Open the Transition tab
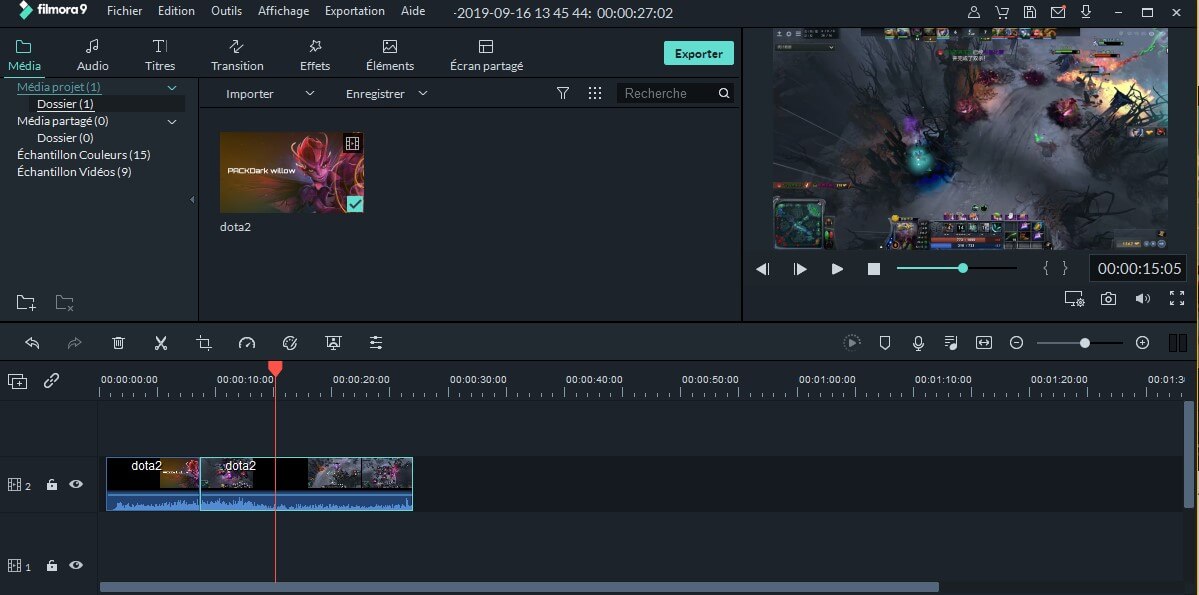Screen dimensions: 1199x595 coord(237,56)
